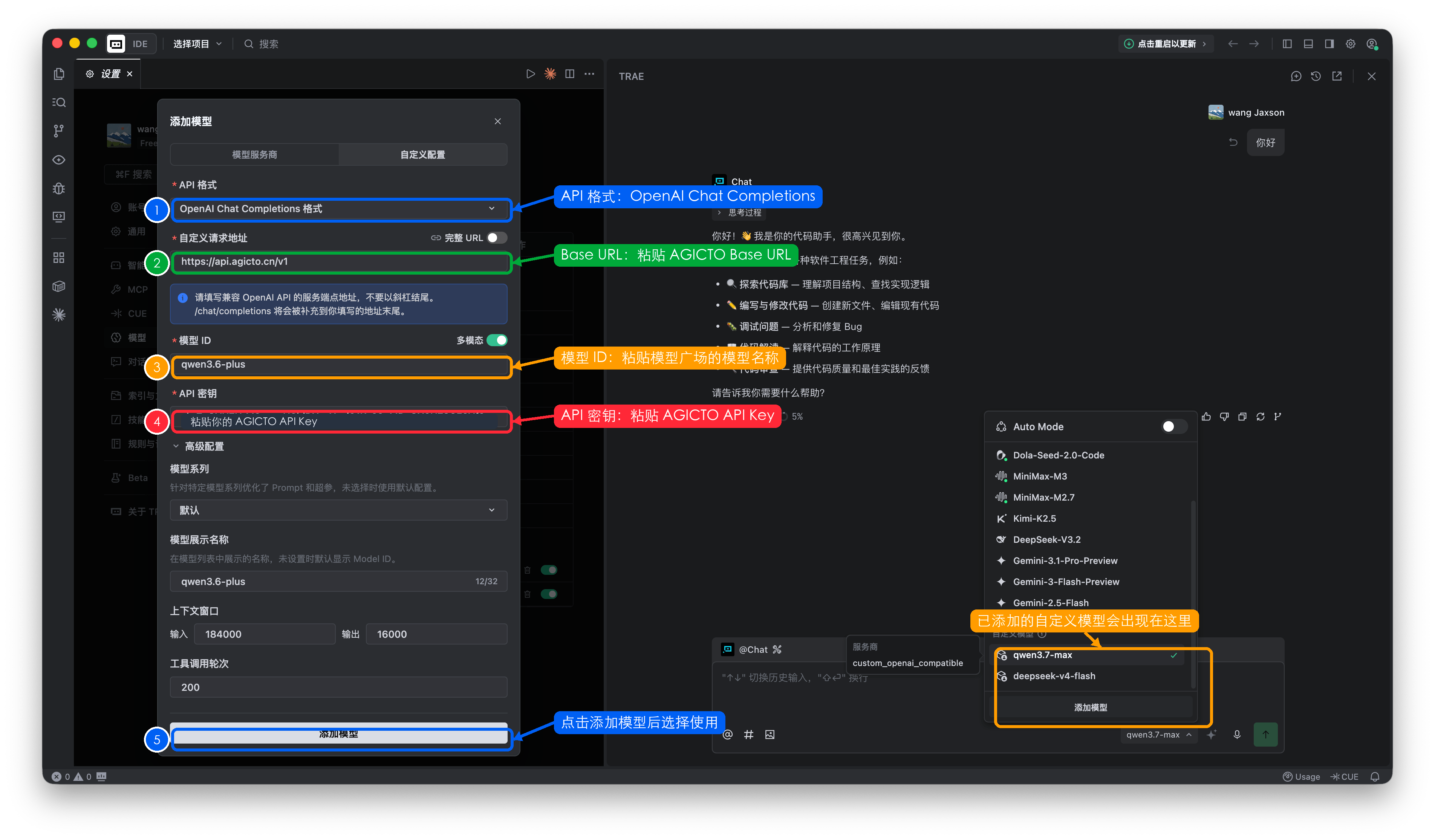This screenshot has width=1435, height=840.
Task: Click the 模型 ID input field
Action: [x=338, y=365]
